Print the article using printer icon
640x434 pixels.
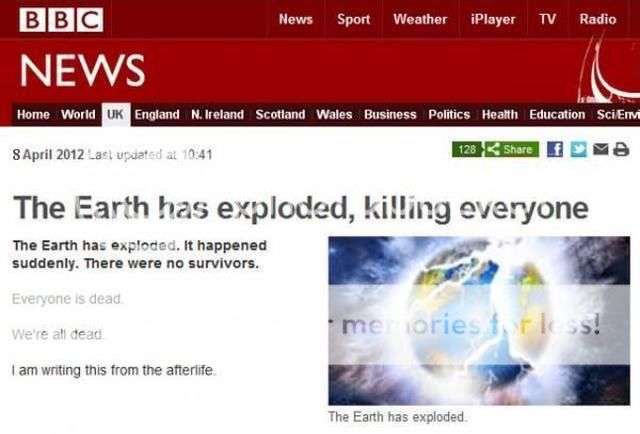pyautogui.click(x=621, y=149)
